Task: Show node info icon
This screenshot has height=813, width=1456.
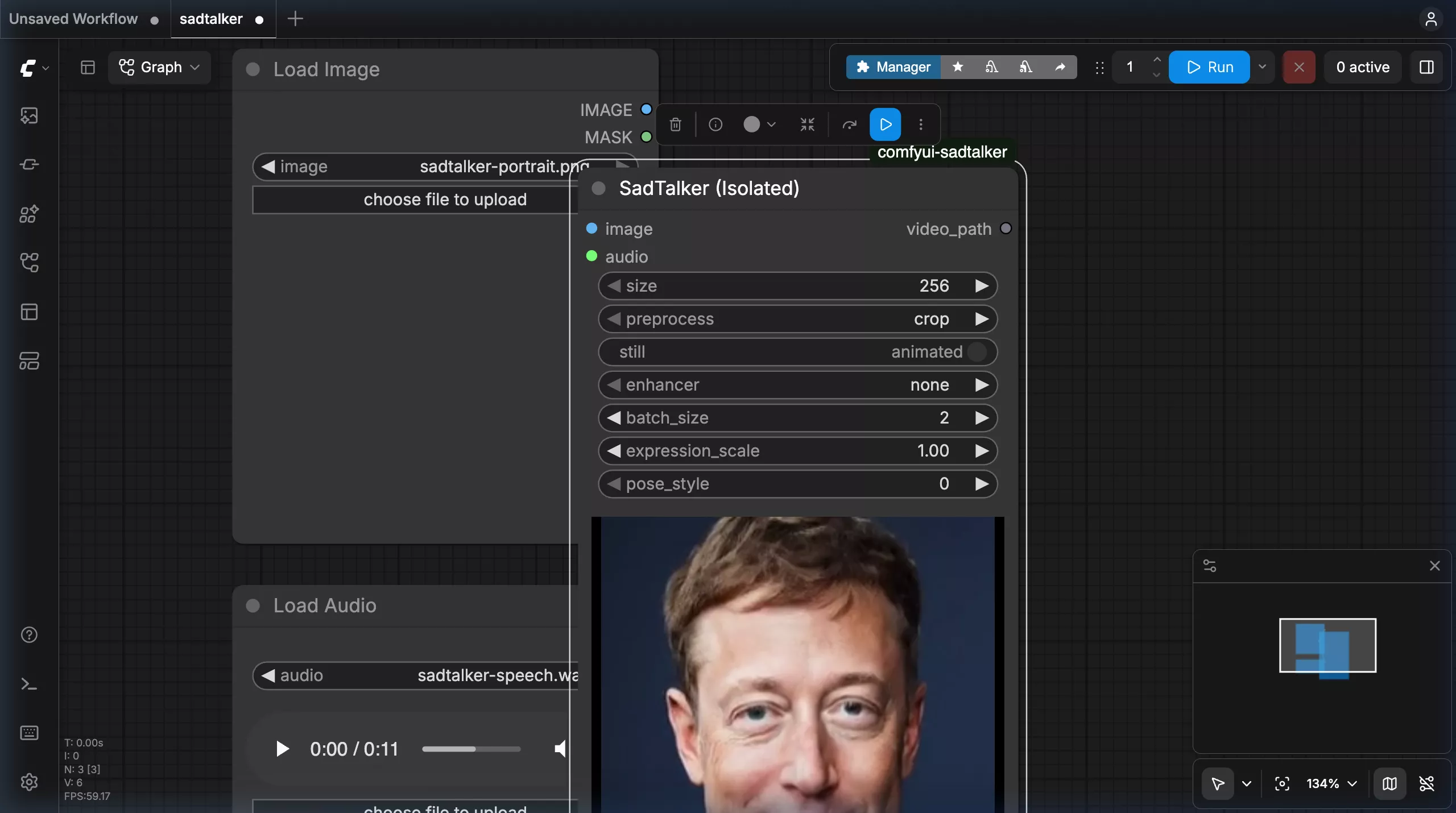Action: click(715, 124)
